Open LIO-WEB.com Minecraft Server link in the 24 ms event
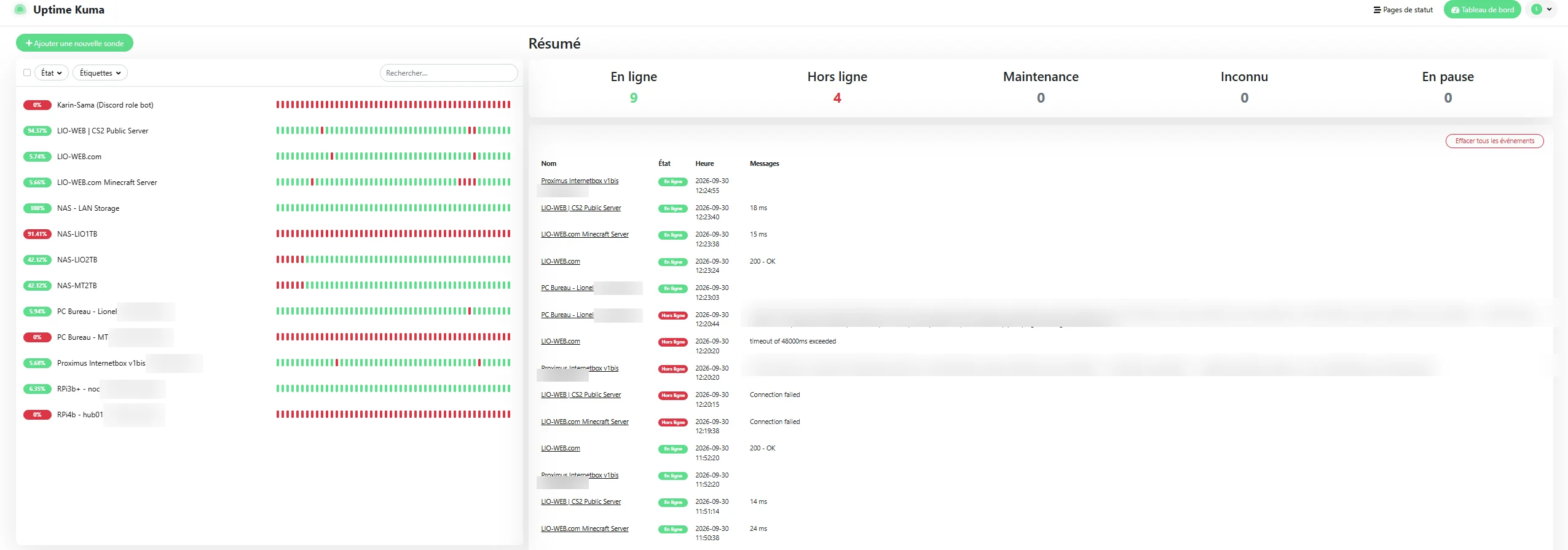 [585, 529]
